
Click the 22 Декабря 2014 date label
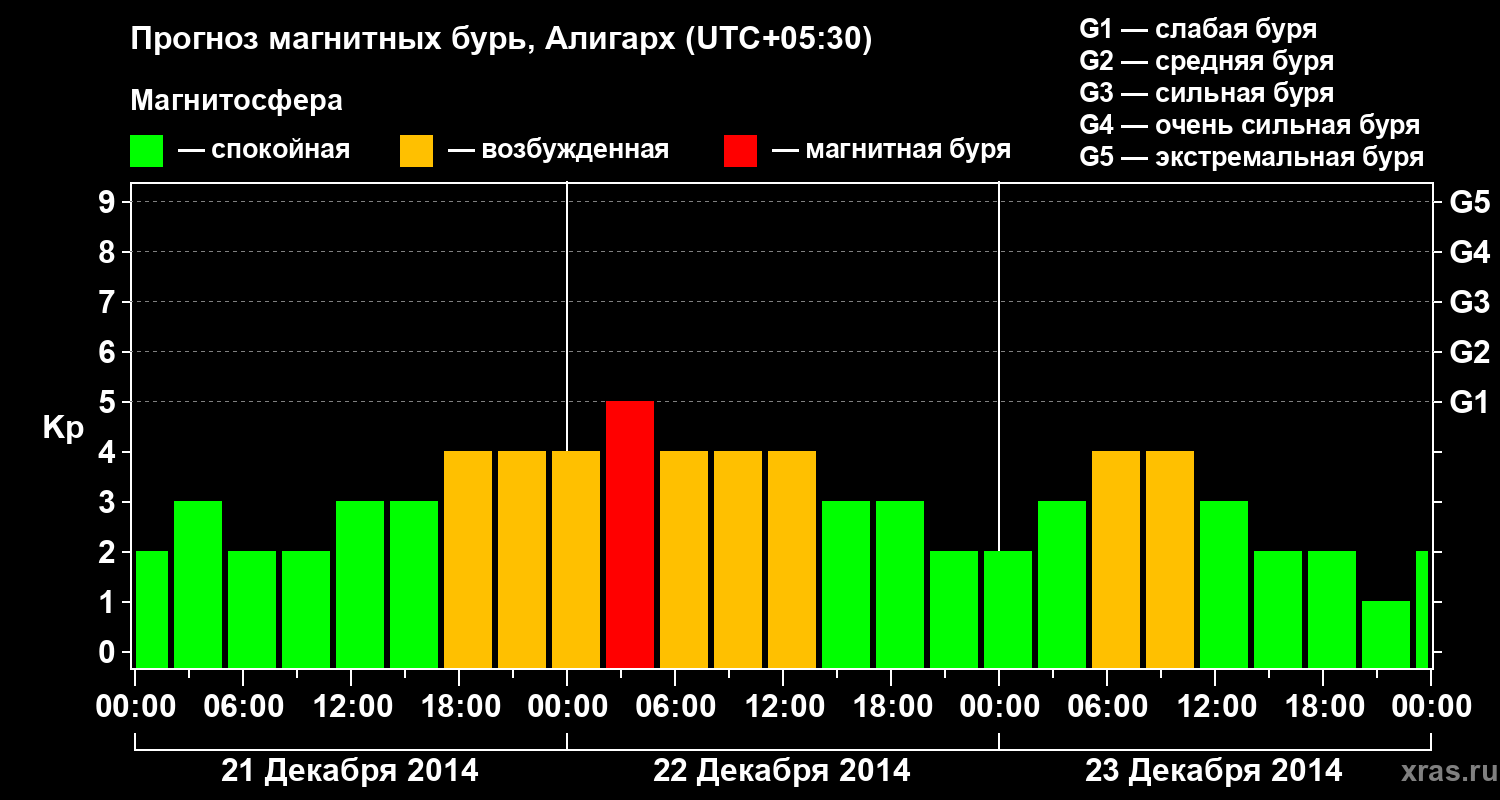782,770
